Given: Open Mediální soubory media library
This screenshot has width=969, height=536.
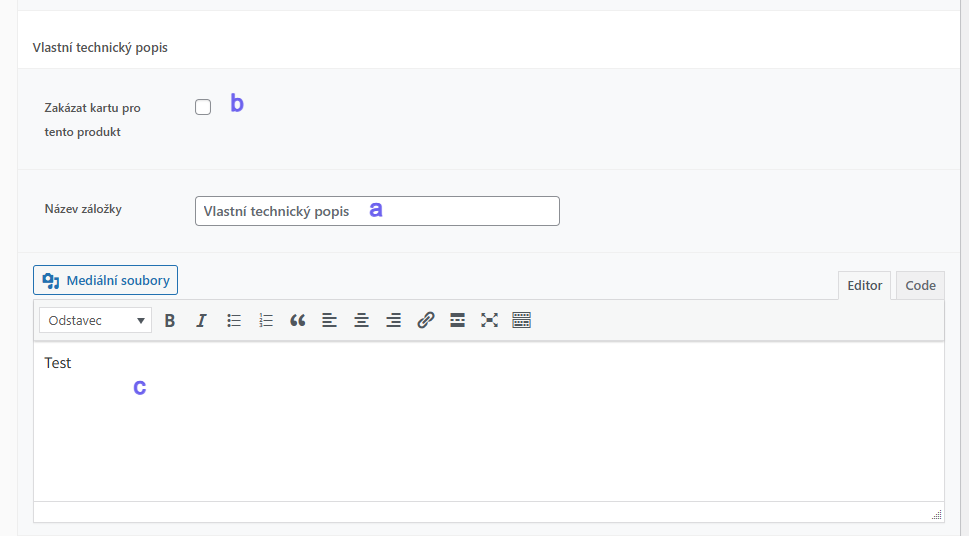Looking at the screenshot, I should click(106, 280).
